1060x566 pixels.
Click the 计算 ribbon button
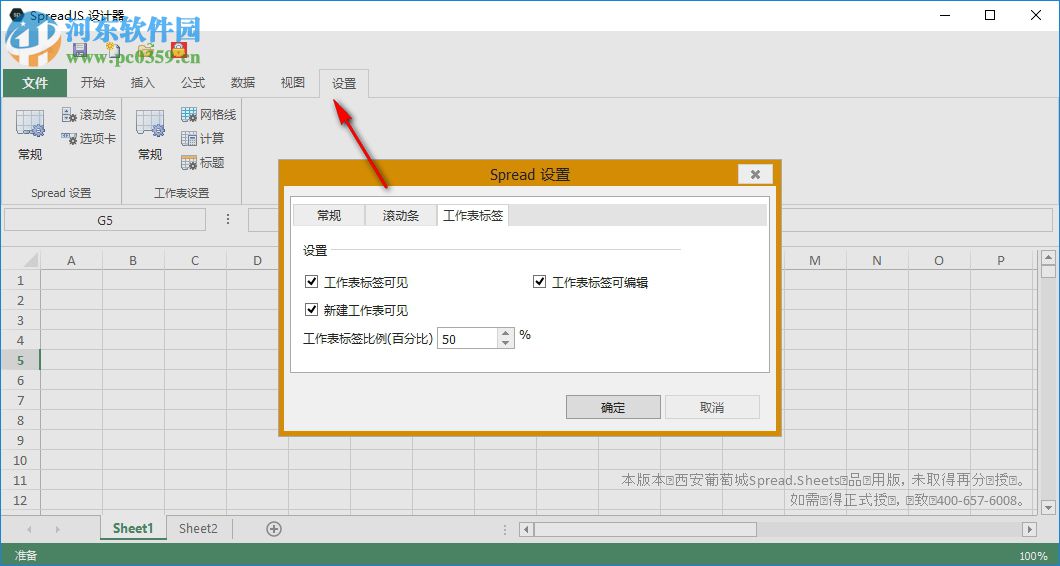[203, 139]
